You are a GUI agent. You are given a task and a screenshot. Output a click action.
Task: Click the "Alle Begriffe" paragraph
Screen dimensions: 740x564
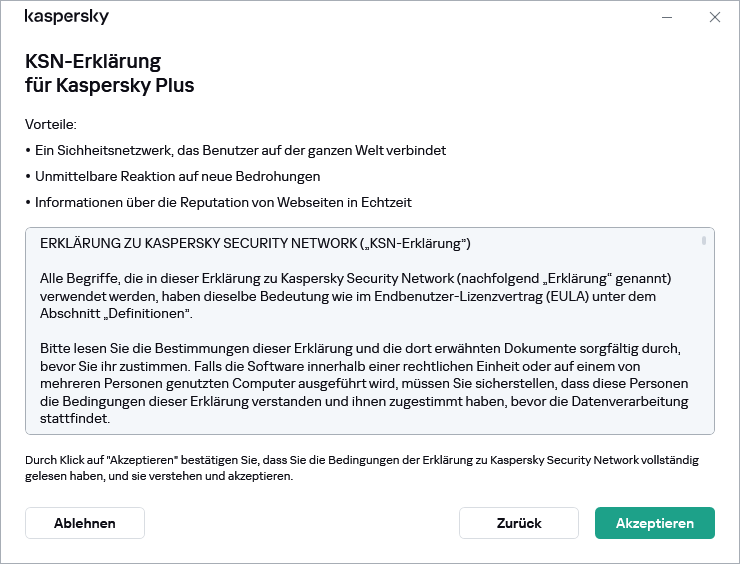[355, 295]
